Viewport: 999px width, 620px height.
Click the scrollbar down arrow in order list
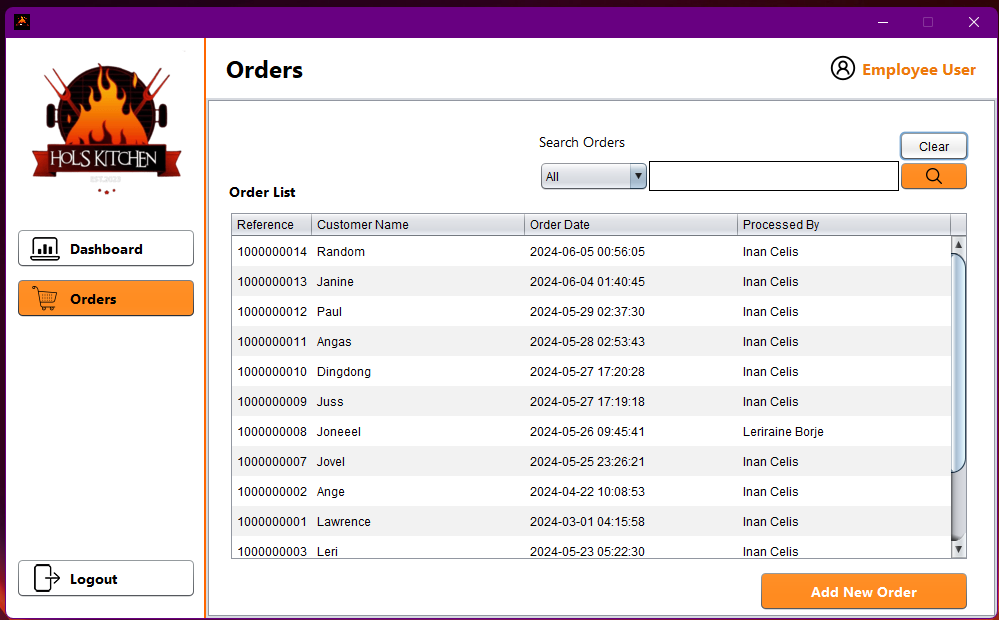point(959,549)
